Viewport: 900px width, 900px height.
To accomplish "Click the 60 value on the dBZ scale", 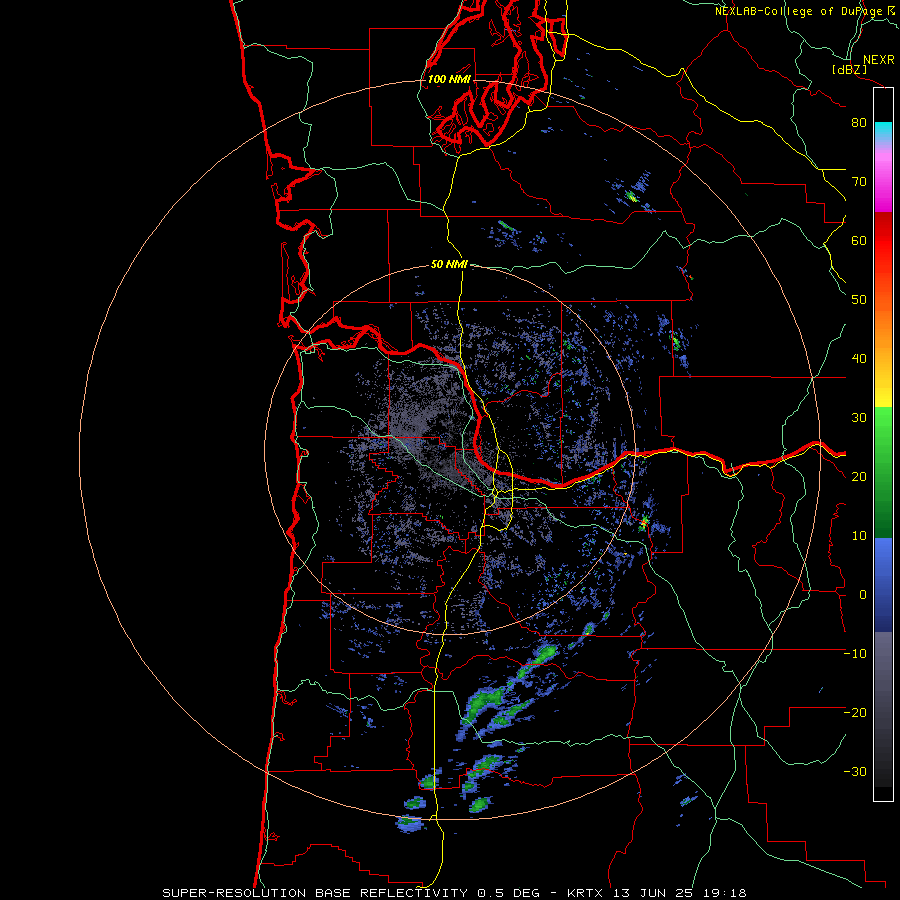I will (859, 241).
